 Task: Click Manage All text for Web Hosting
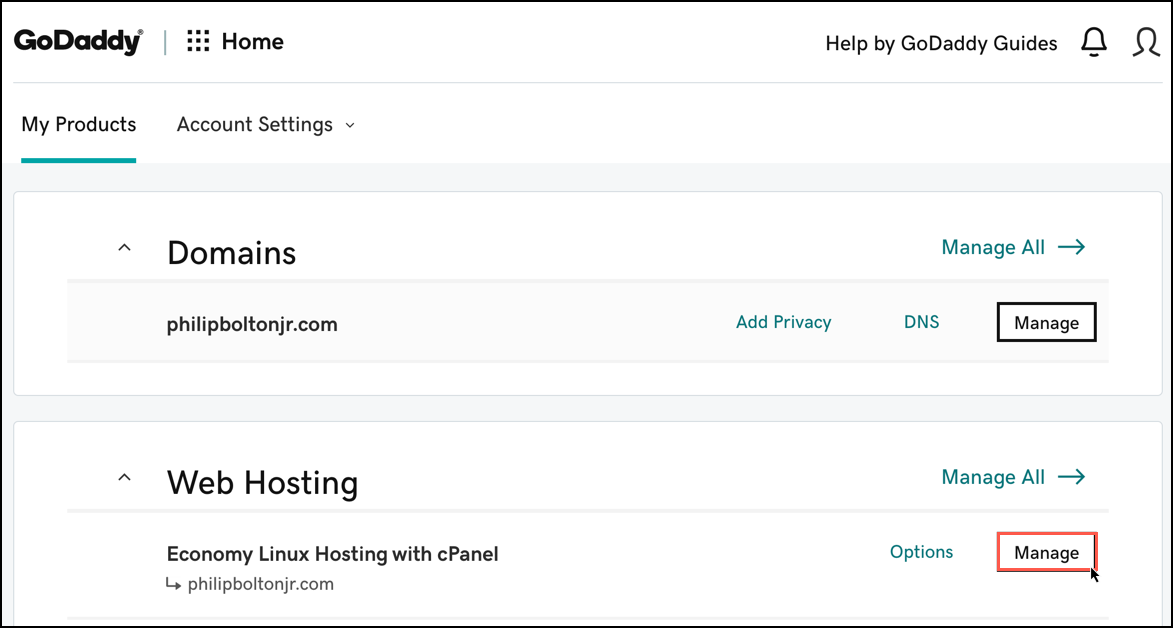[x=992, y=477]
